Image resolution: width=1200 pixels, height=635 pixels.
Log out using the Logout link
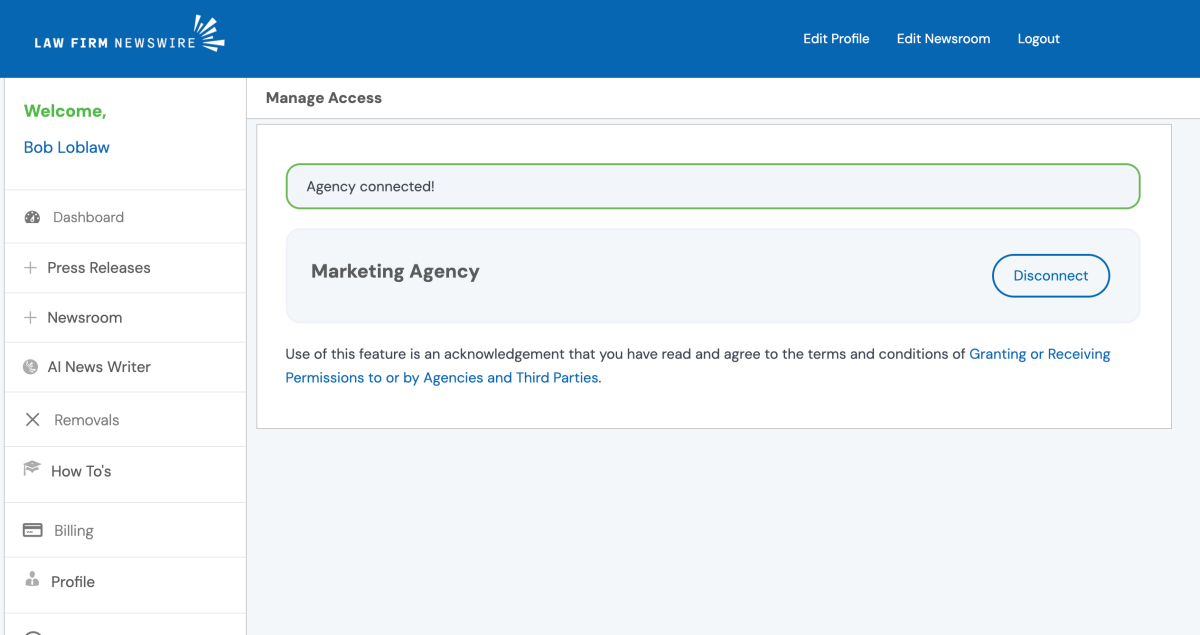1038,39
